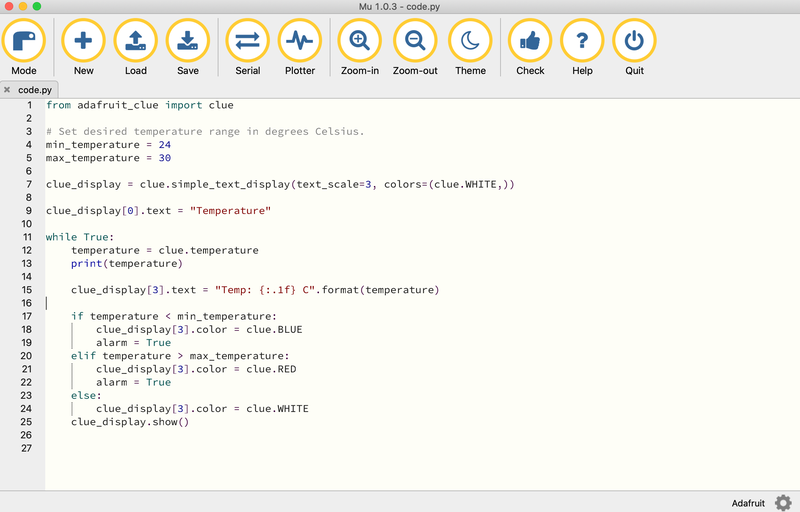800x512 pixels.
Task: Click the Adafruit mode label in status bar
Action: coord(748,502)
